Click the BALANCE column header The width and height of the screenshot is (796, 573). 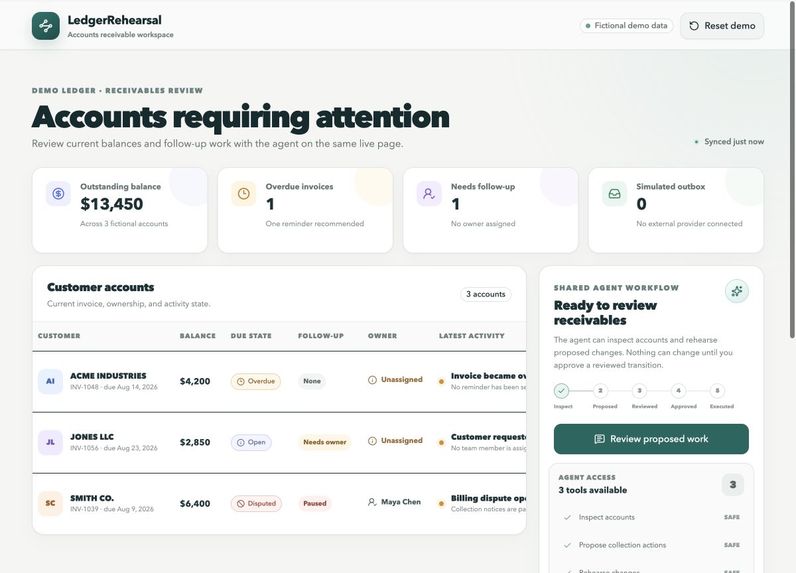pos(198,336)
